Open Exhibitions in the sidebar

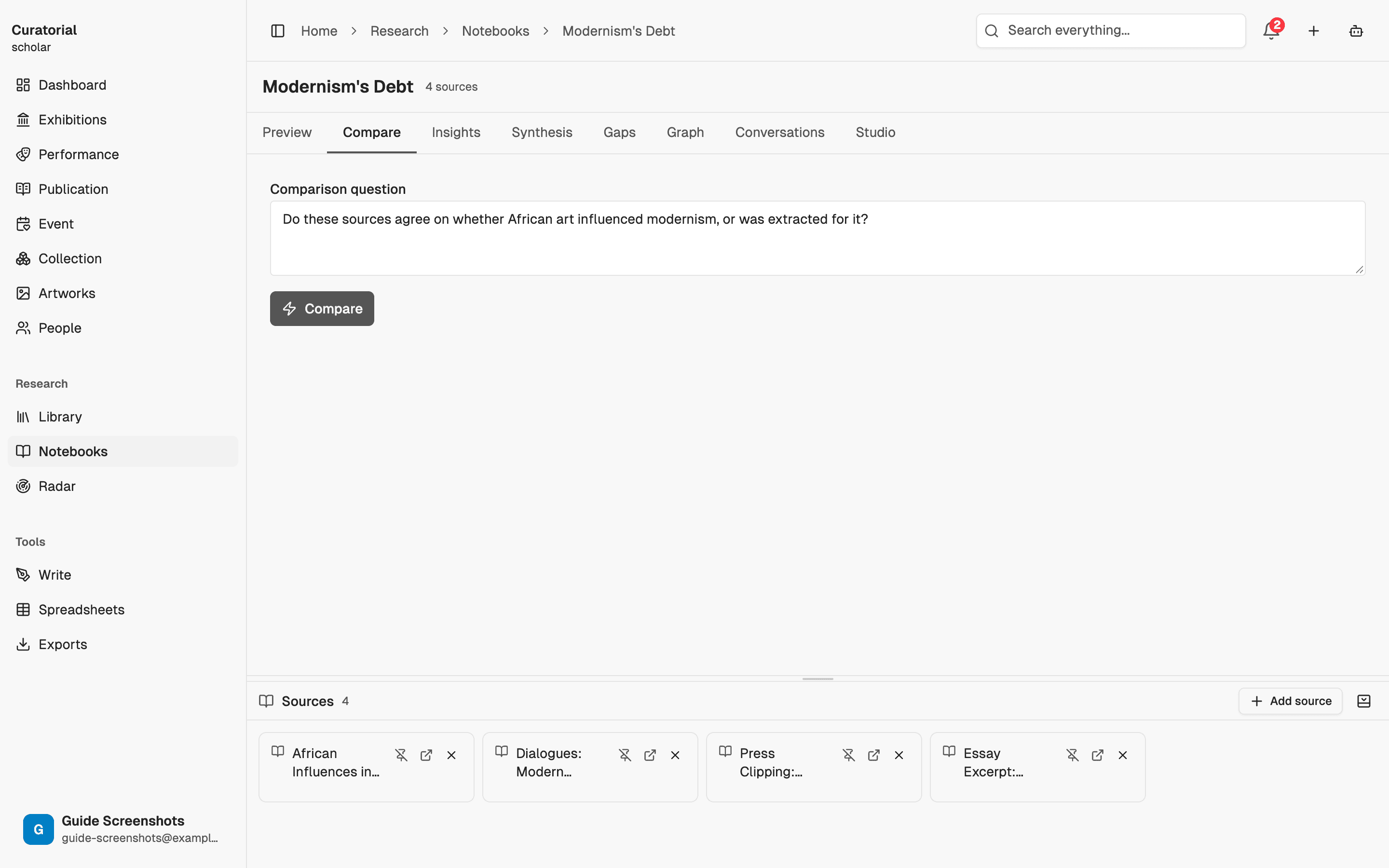coord(123,120)
